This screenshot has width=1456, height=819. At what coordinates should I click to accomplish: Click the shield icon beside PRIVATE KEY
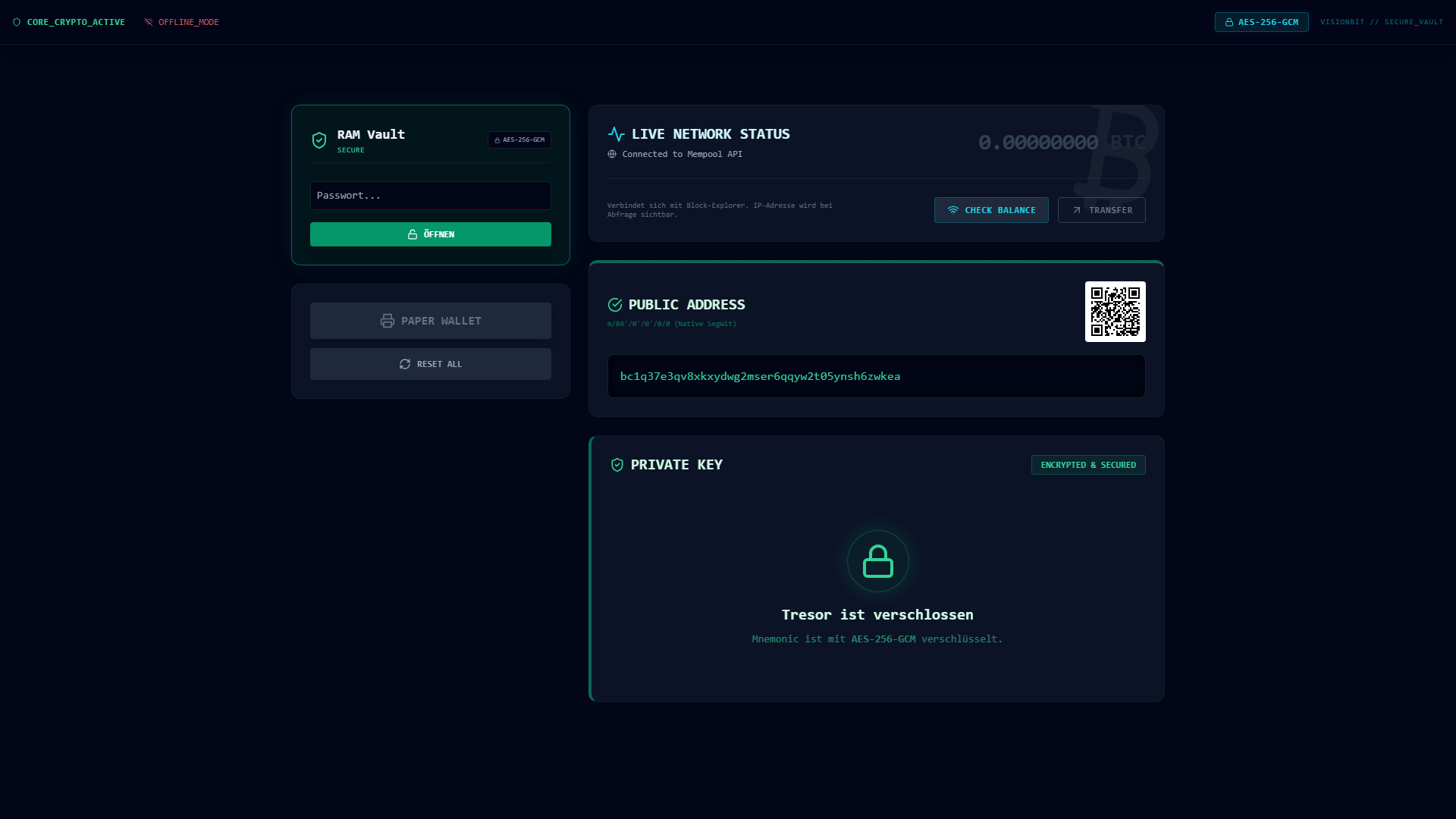click(x=617, y=464)
